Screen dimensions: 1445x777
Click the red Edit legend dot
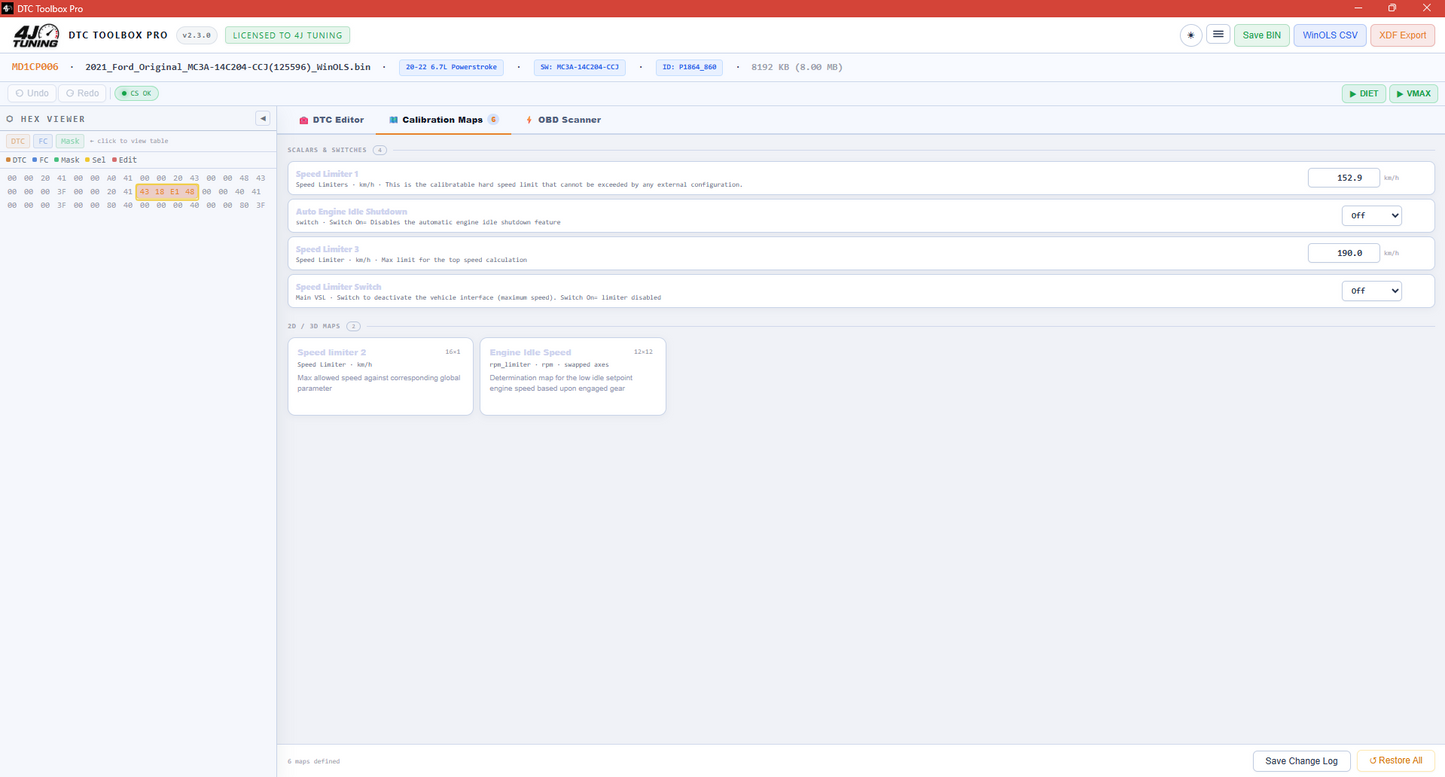pyautogui.click(x=114, y=160)
